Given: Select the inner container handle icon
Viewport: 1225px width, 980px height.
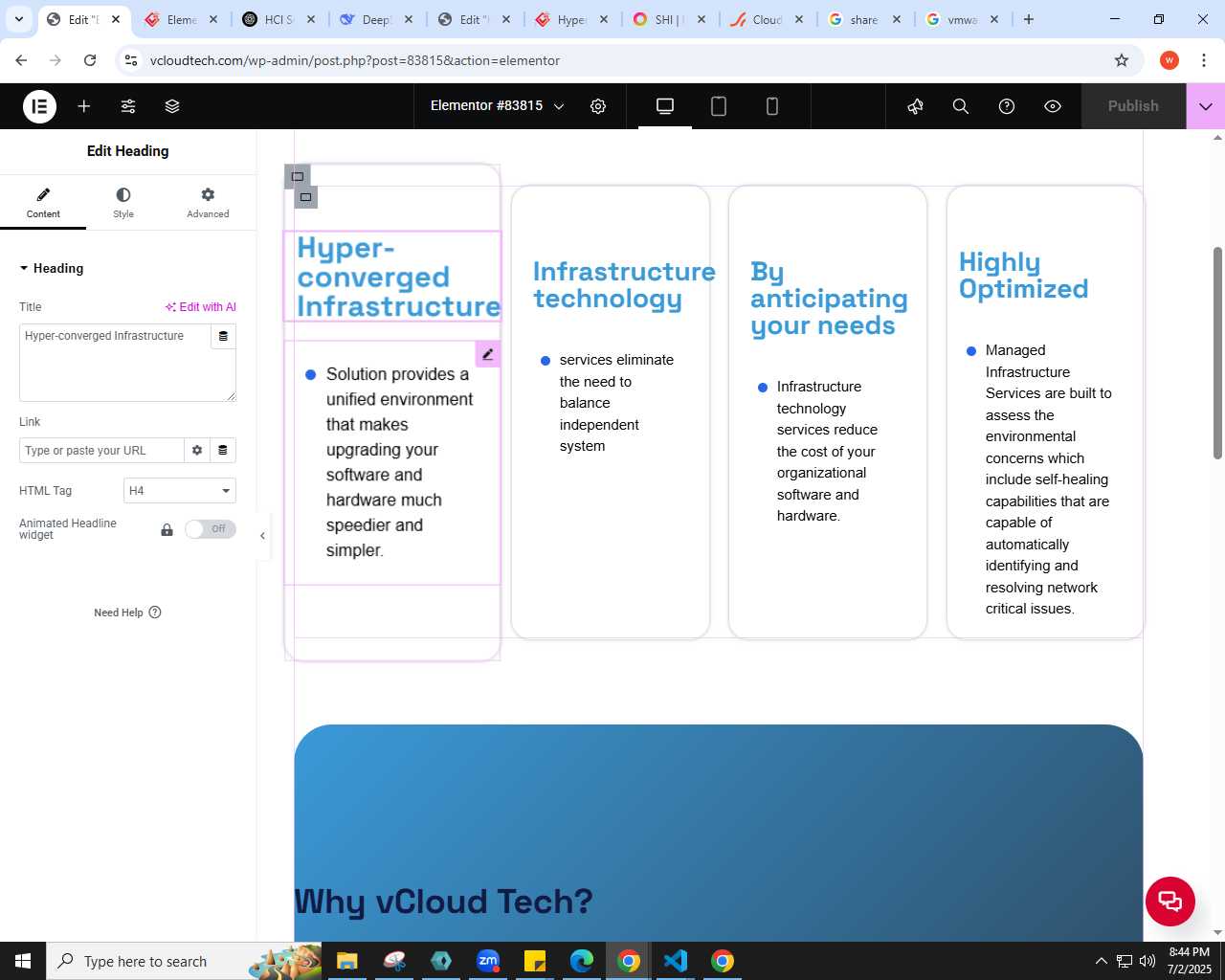Looking at the screenshot, I should 305,197.
